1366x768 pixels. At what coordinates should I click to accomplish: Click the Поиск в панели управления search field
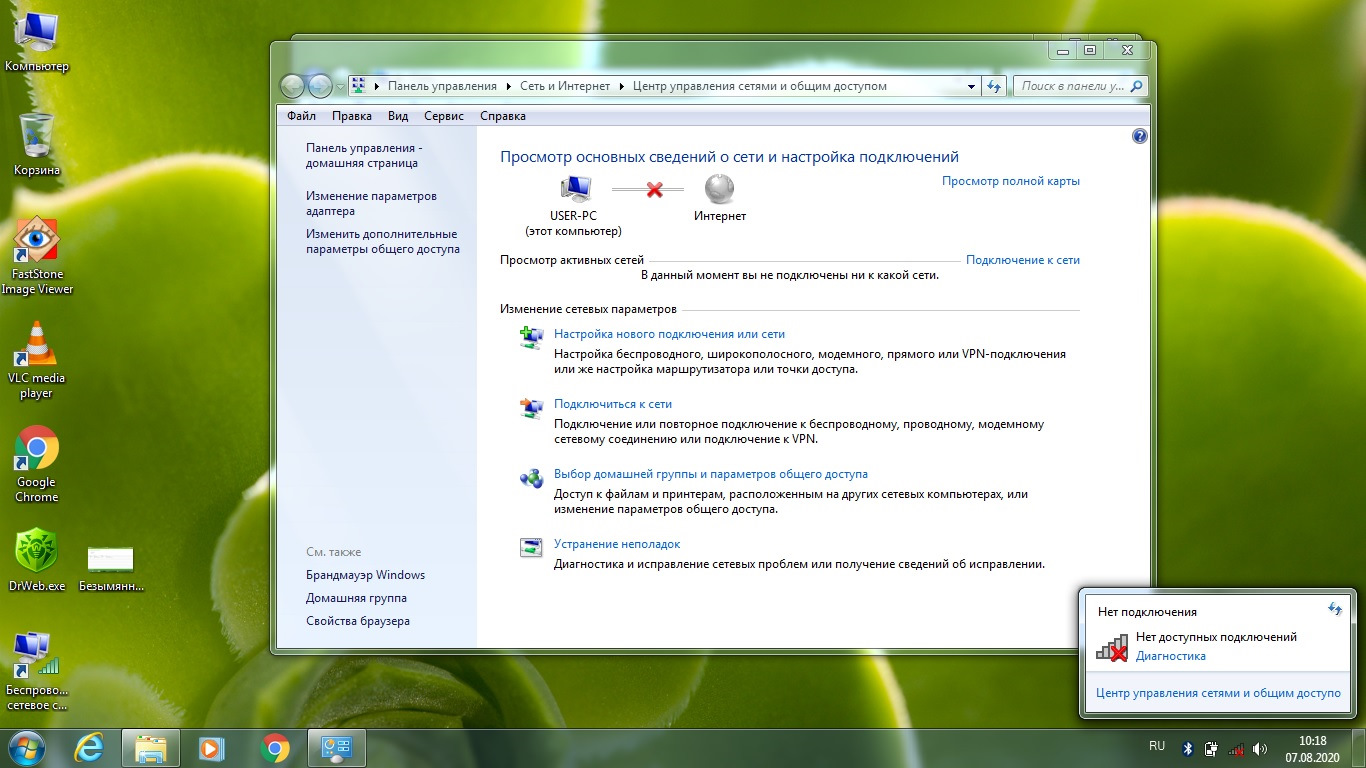[x=1080, y=86]
